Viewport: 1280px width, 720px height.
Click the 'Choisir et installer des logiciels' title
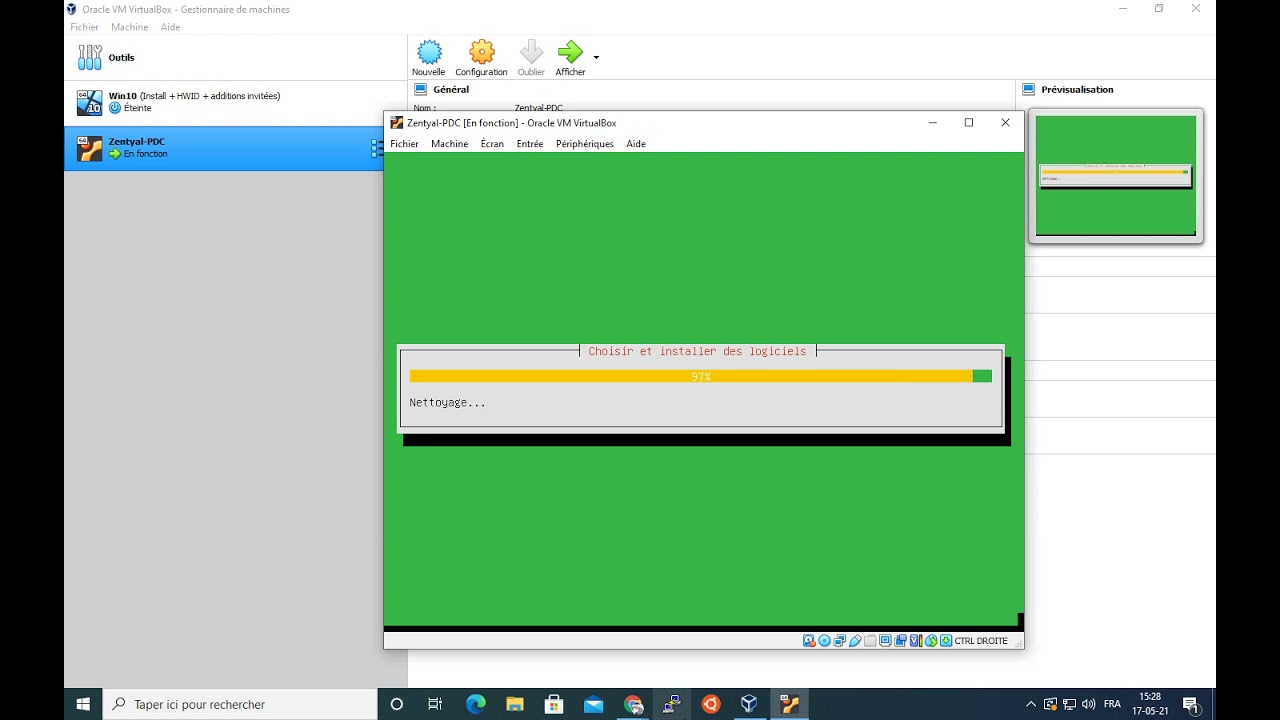[x=697, y=351]
